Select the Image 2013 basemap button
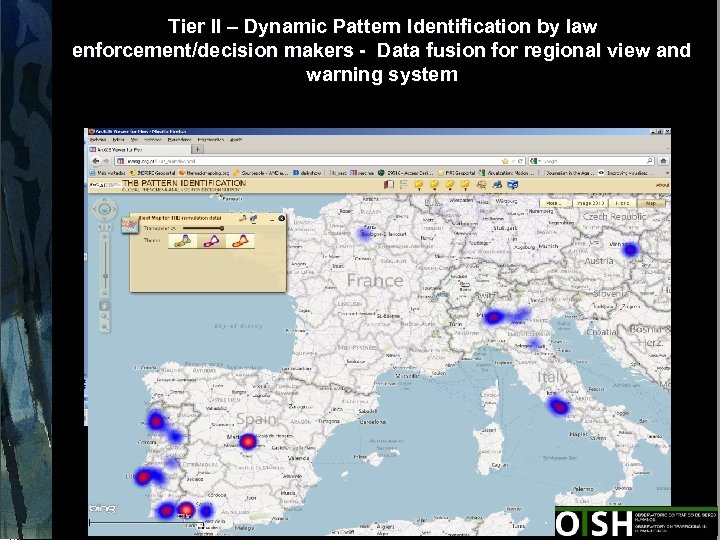The height and width of the screenshot is (540, 720). (x=591, y=203)
